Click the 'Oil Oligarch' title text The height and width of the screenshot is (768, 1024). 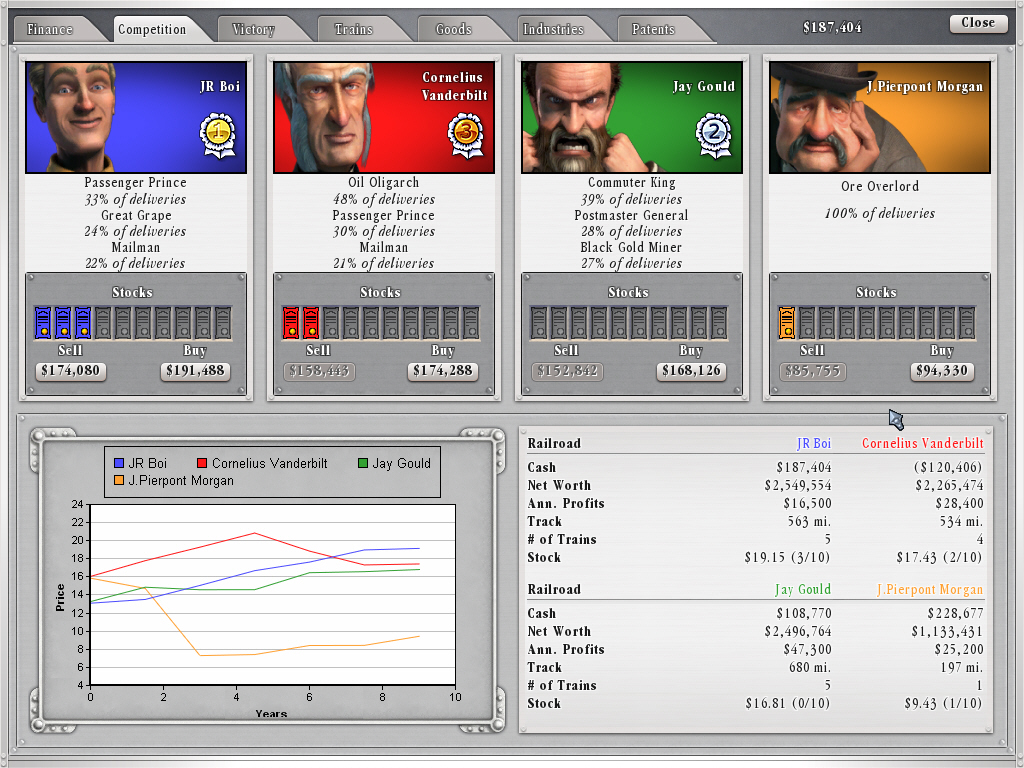[384, 183]
